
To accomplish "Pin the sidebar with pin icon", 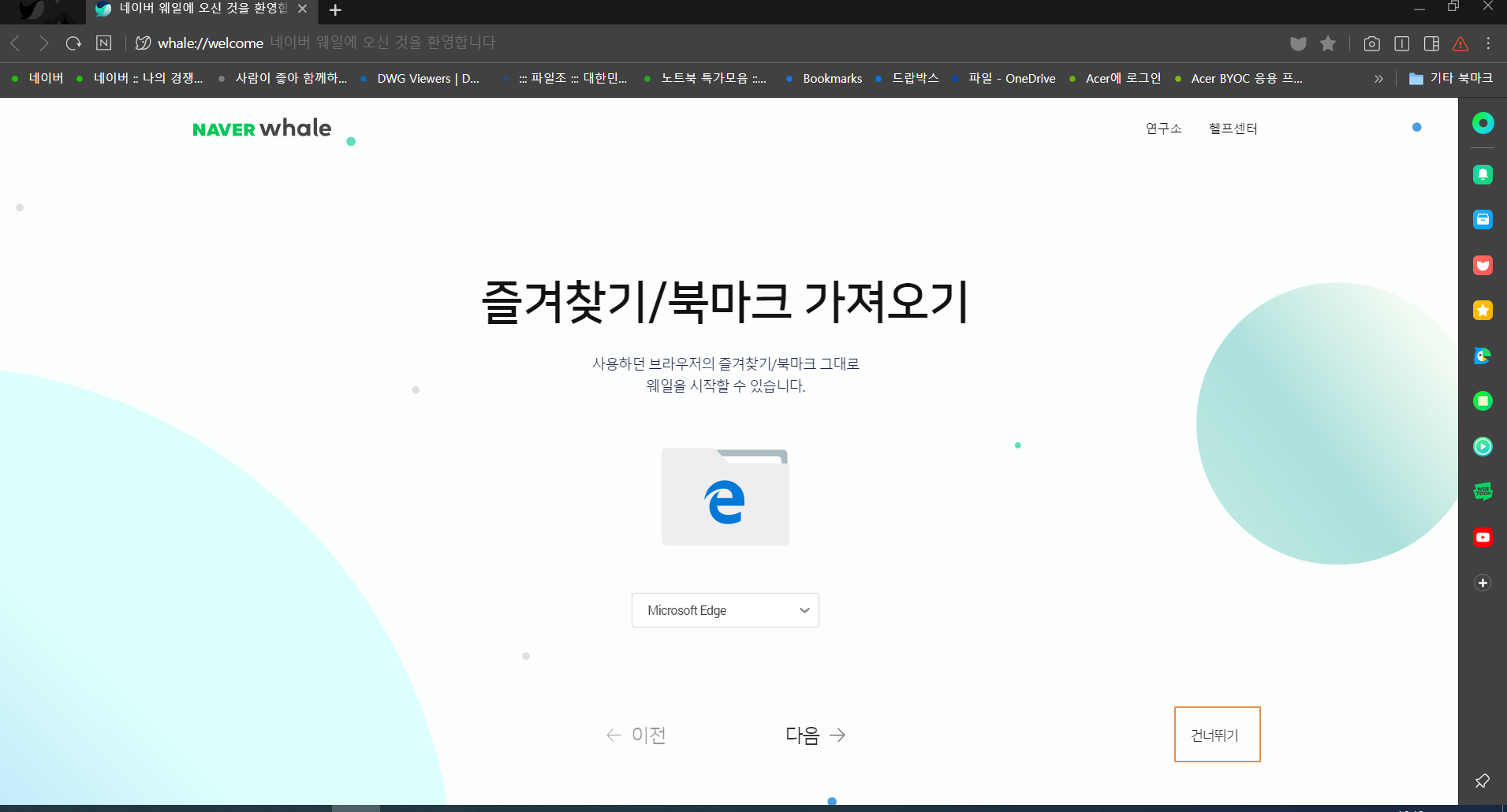I will 1483,780.
